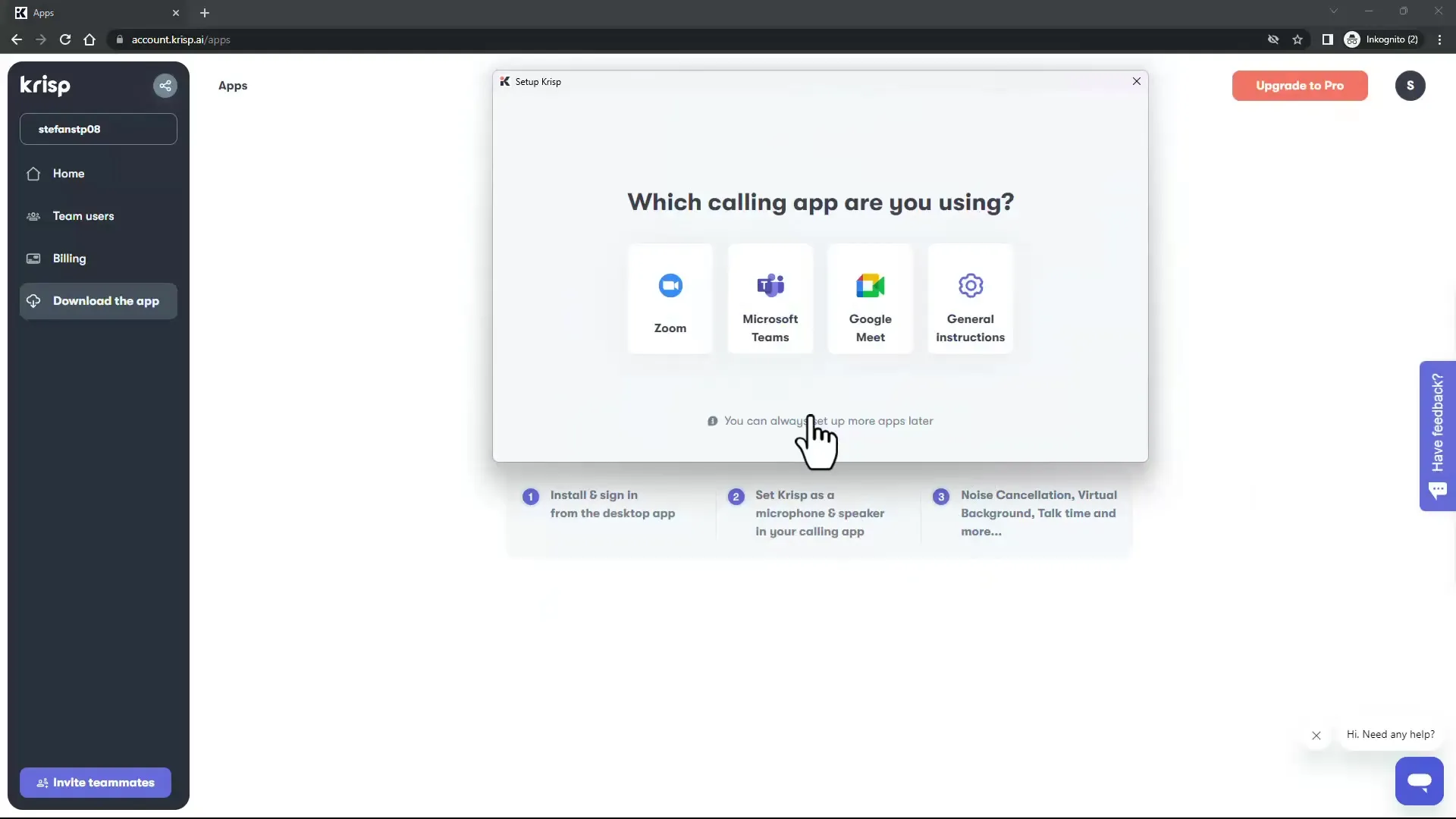Click the Upgrade to Pro button
This screenshot has height=819, width=1456.
1300,86
